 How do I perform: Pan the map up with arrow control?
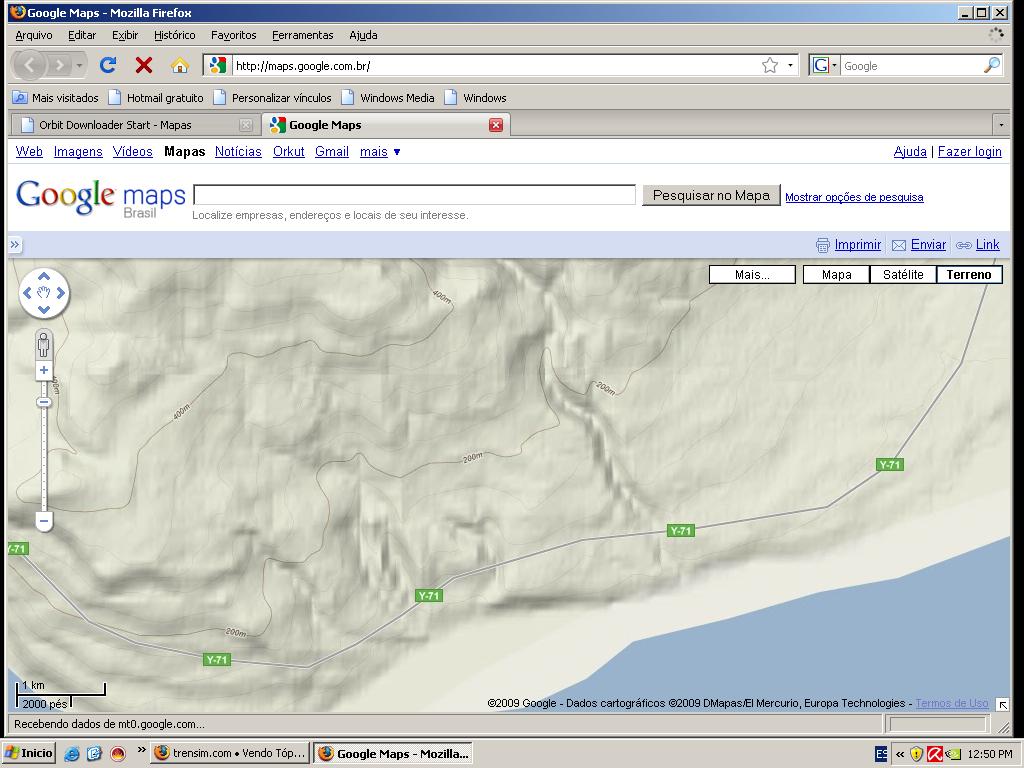pyautogui.click(x=44, y=277)
